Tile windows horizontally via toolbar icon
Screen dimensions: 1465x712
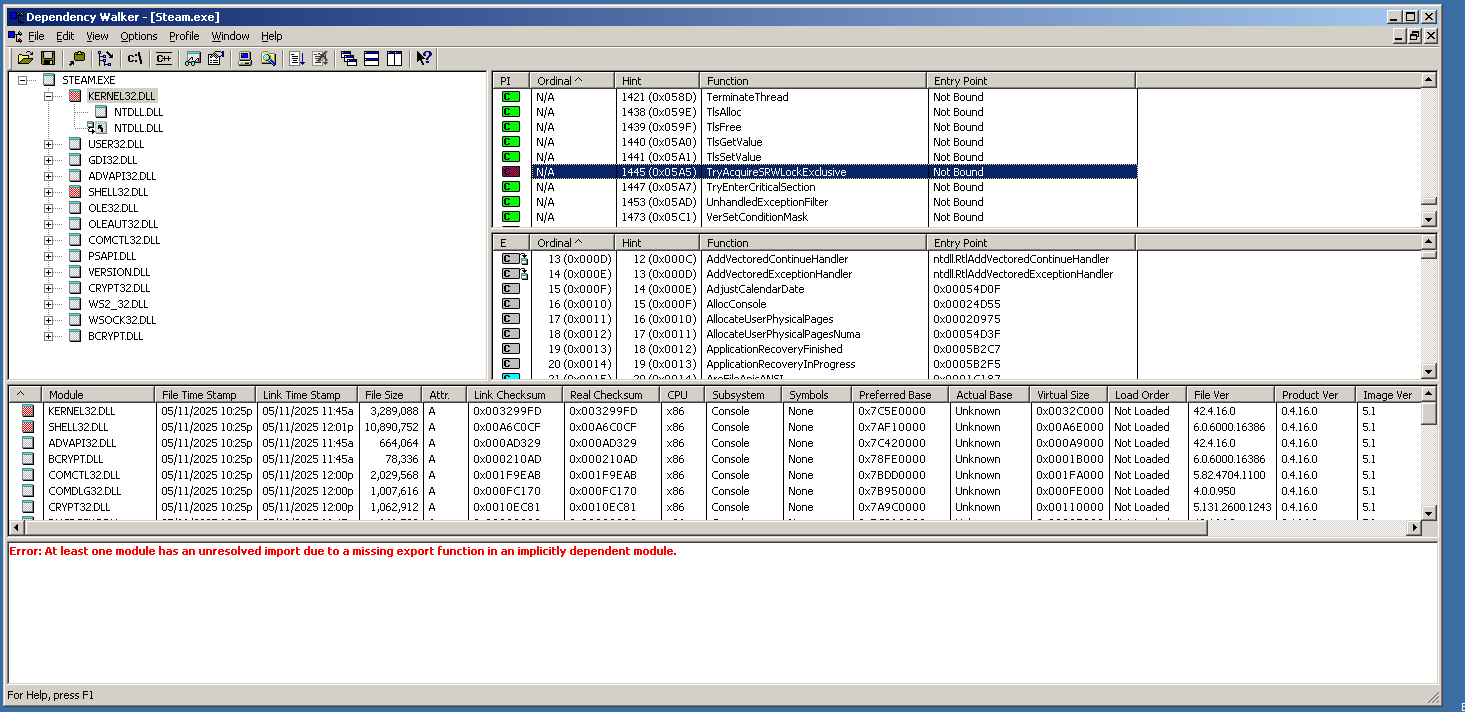(371, 58)
